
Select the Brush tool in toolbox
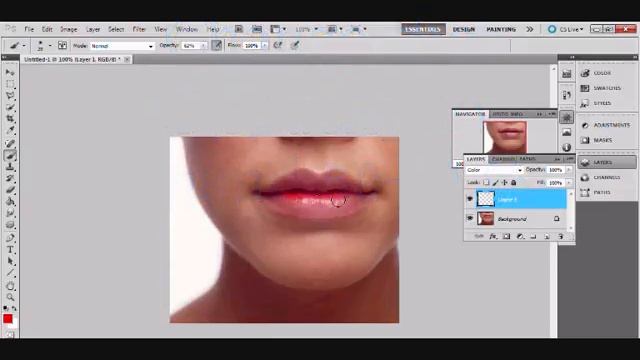click(10, 155)
